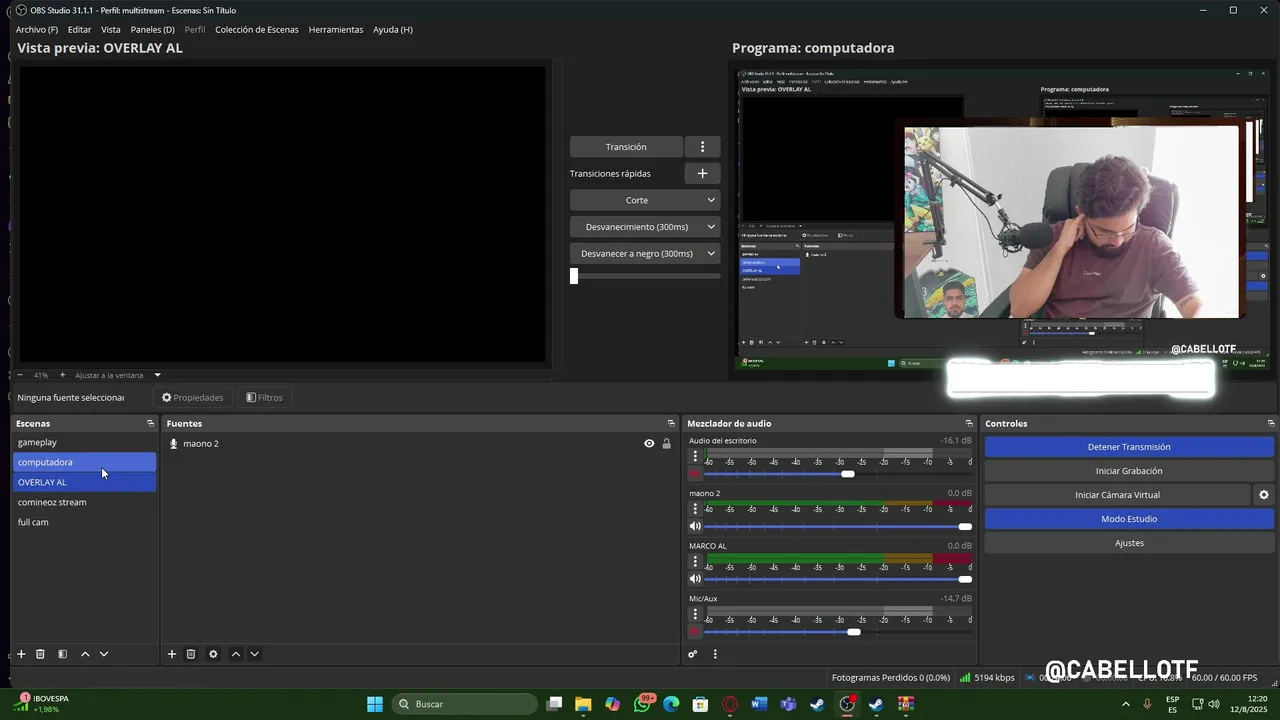Adjust Mic/Aux volume slider
Viewport: 1280px width, 720px height.
click(853, 632)
